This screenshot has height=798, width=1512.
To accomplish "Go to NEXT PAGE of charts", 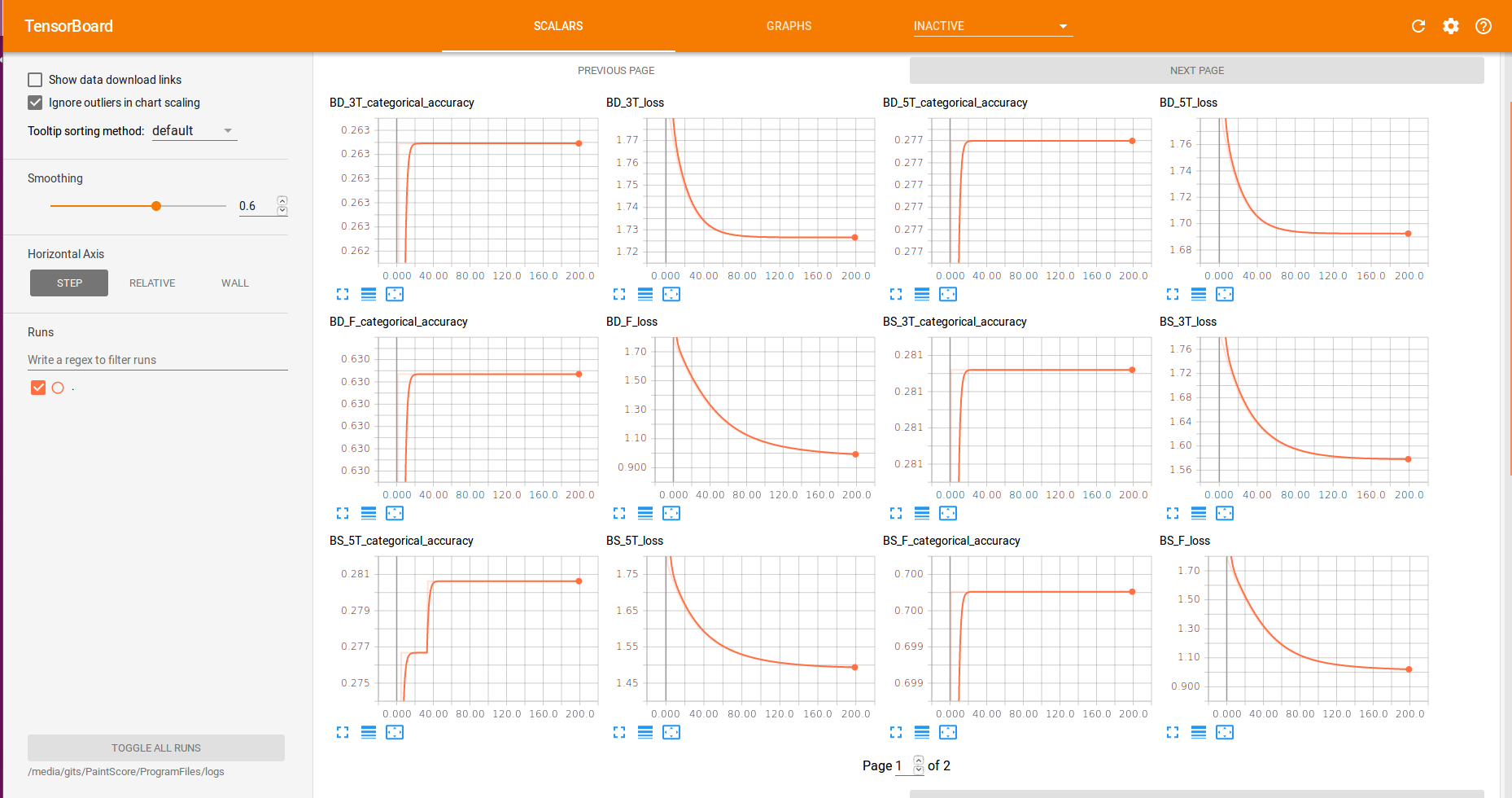I will [1197, 71].
